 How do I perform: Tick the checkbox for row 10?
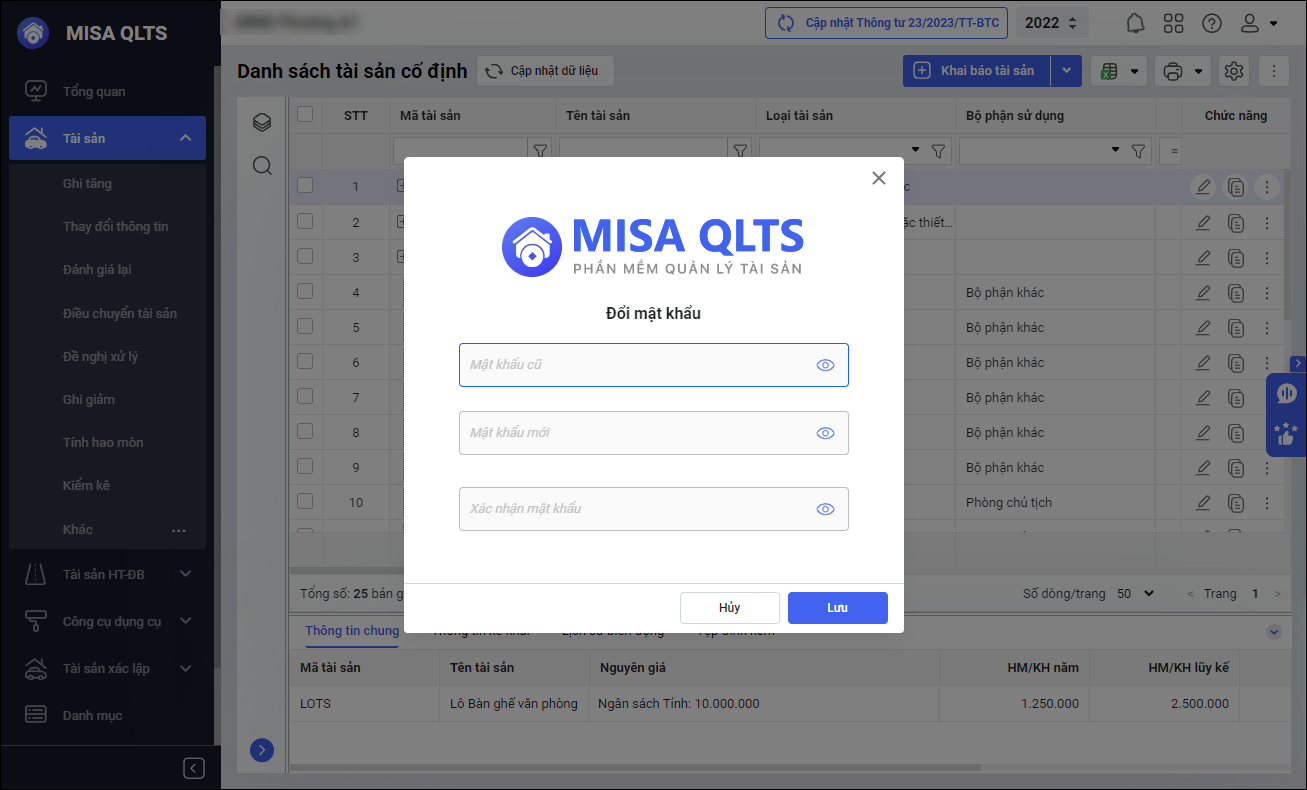(305, 502)
